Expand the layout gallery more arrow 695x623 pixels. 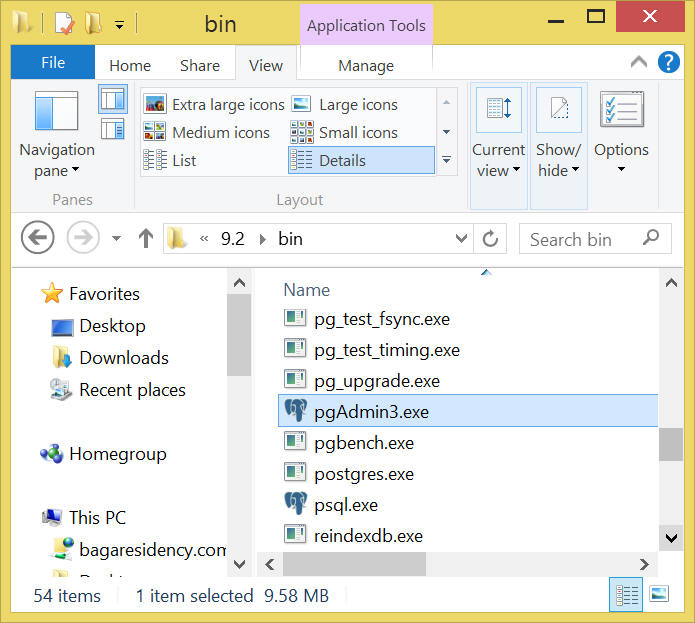click(446, 160)
